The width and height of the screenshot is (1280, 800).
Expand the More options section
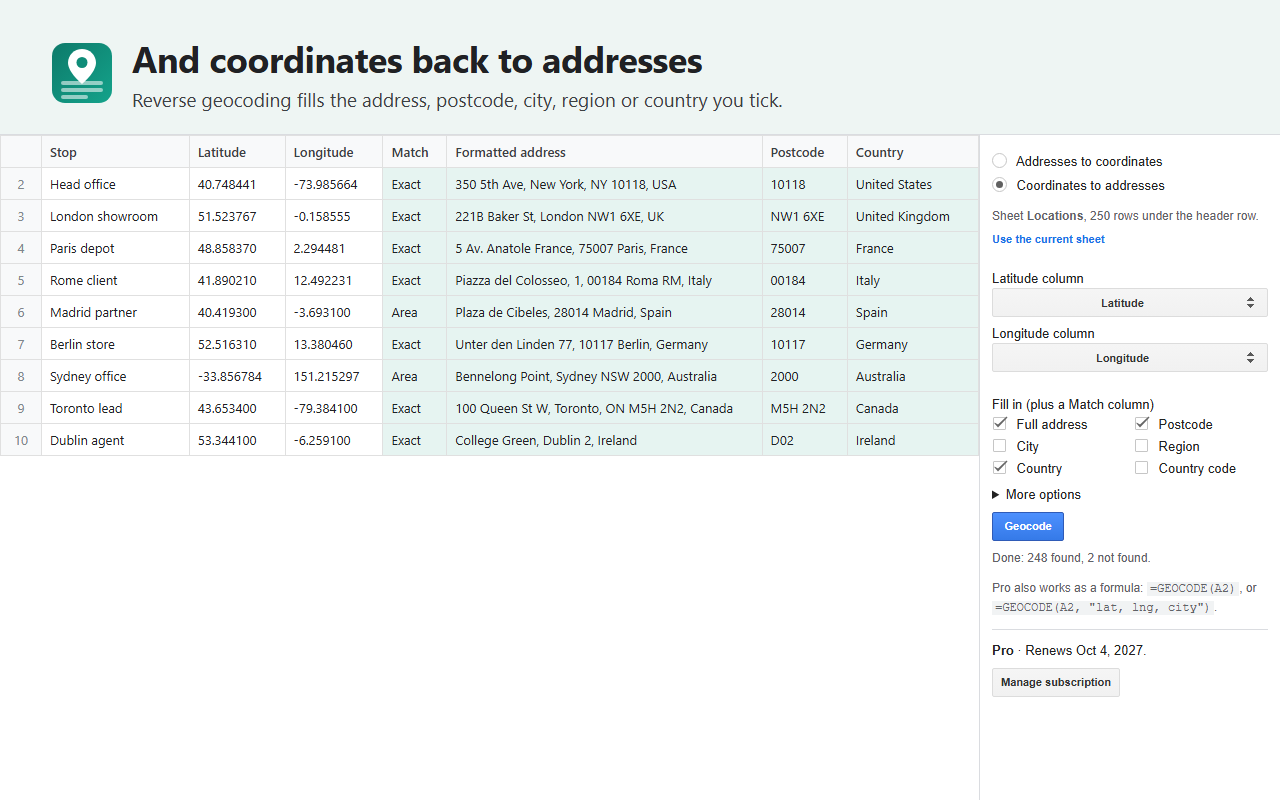pos(1036,495)
